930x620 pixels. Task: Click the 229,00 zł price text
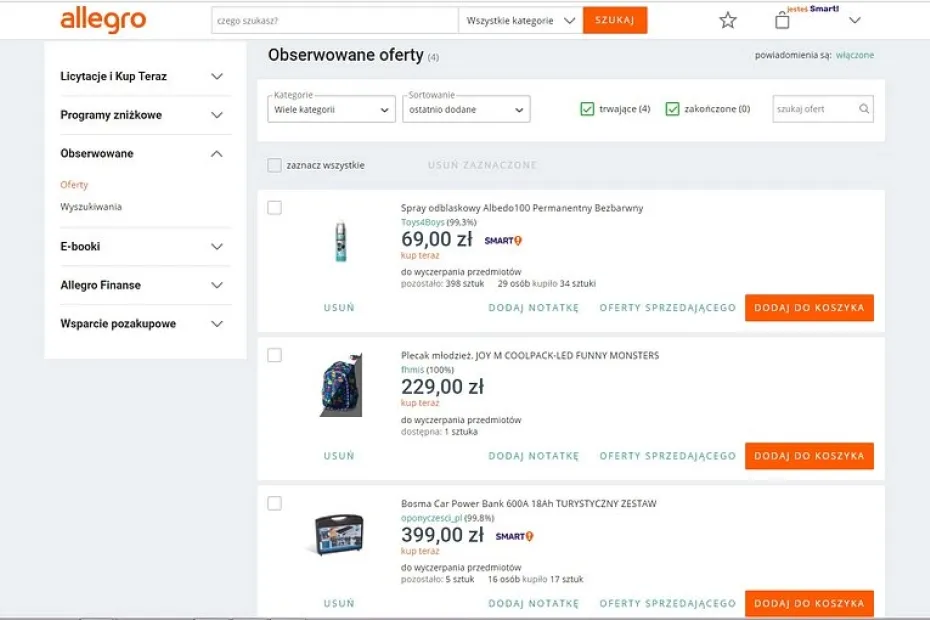pos(442,387)
